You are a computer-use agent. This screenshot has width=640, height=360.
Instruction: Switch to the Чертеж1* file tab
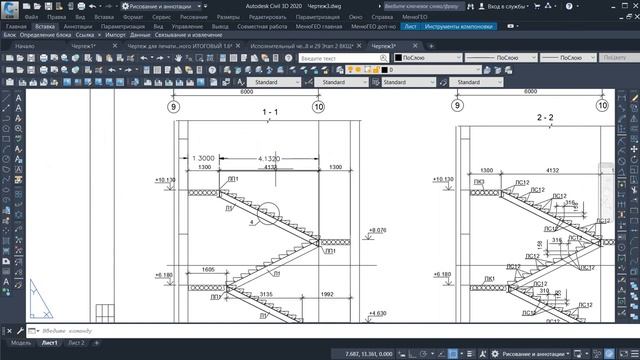coord(83,46)
